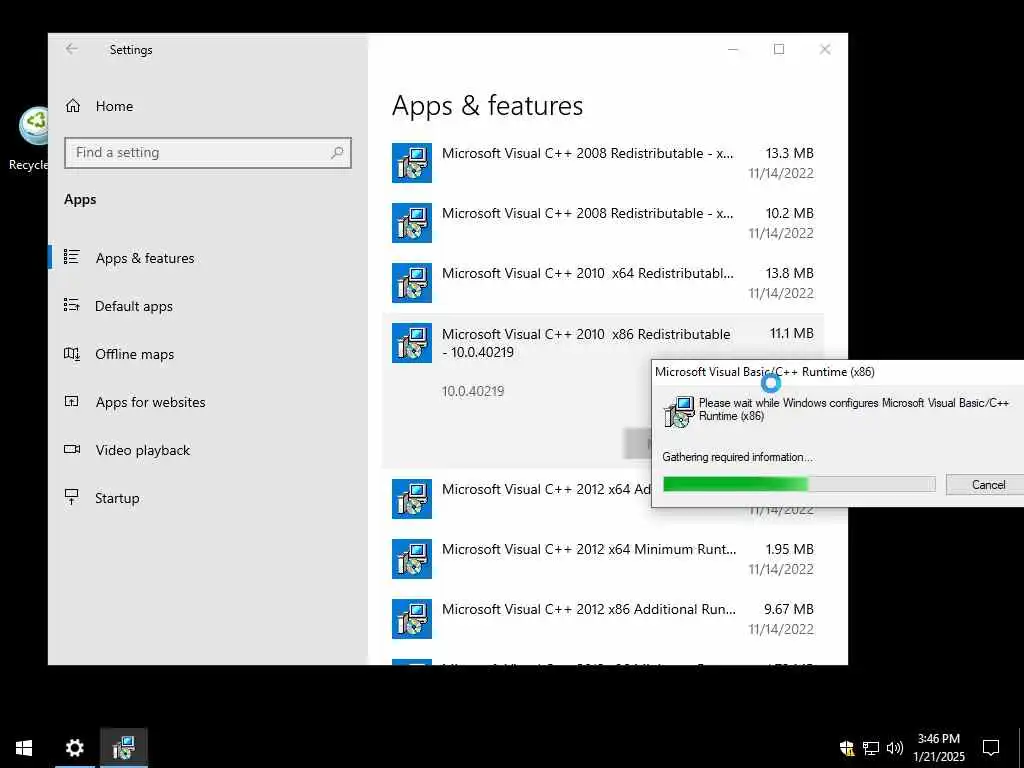Viewport: 1024px width, 768px height.
Task: Open Apps & features page
Action: coord(145,258)
